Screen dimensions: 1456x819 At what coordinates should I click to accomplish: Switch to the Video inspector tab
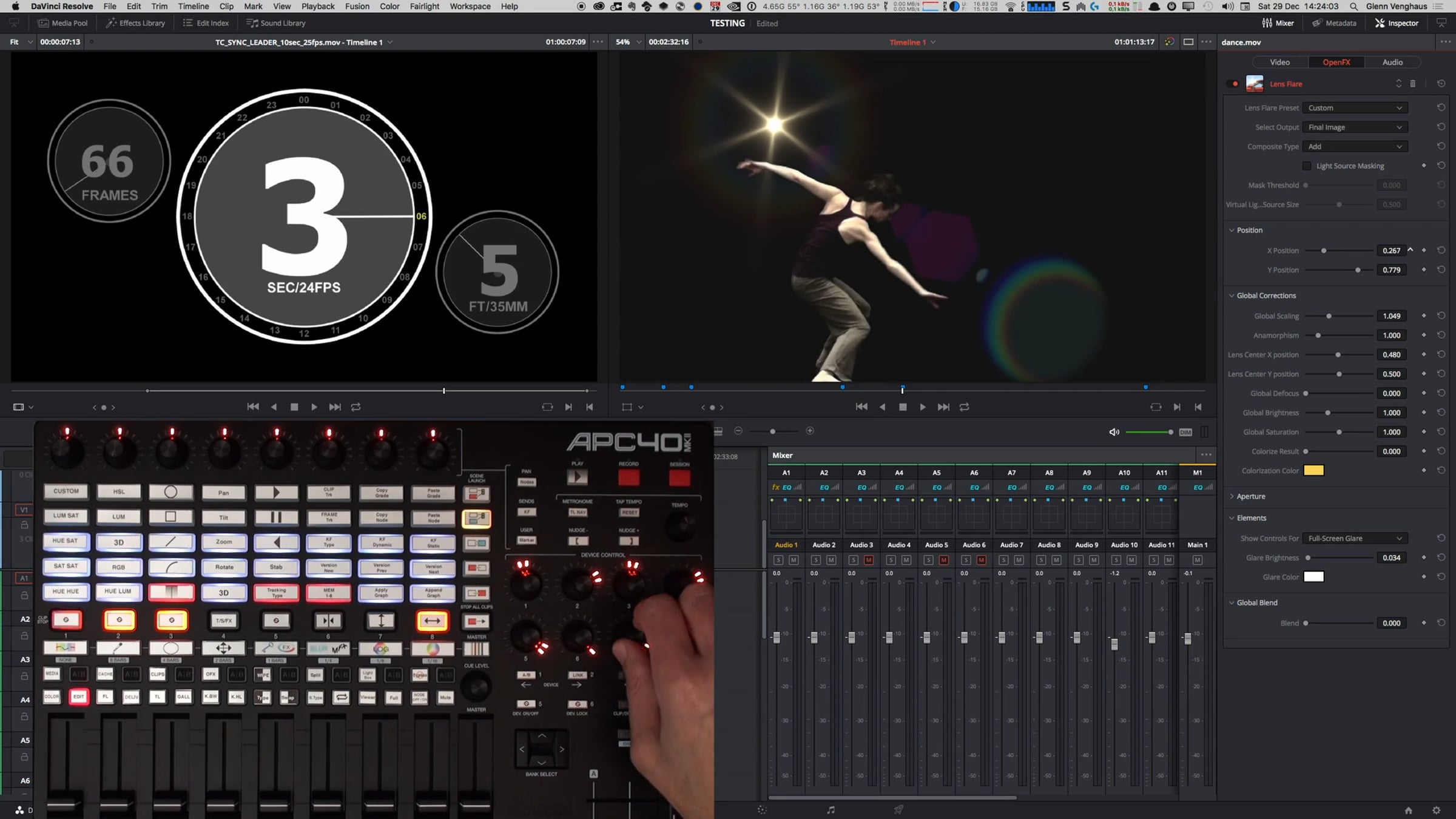[x=1279, y=62]
